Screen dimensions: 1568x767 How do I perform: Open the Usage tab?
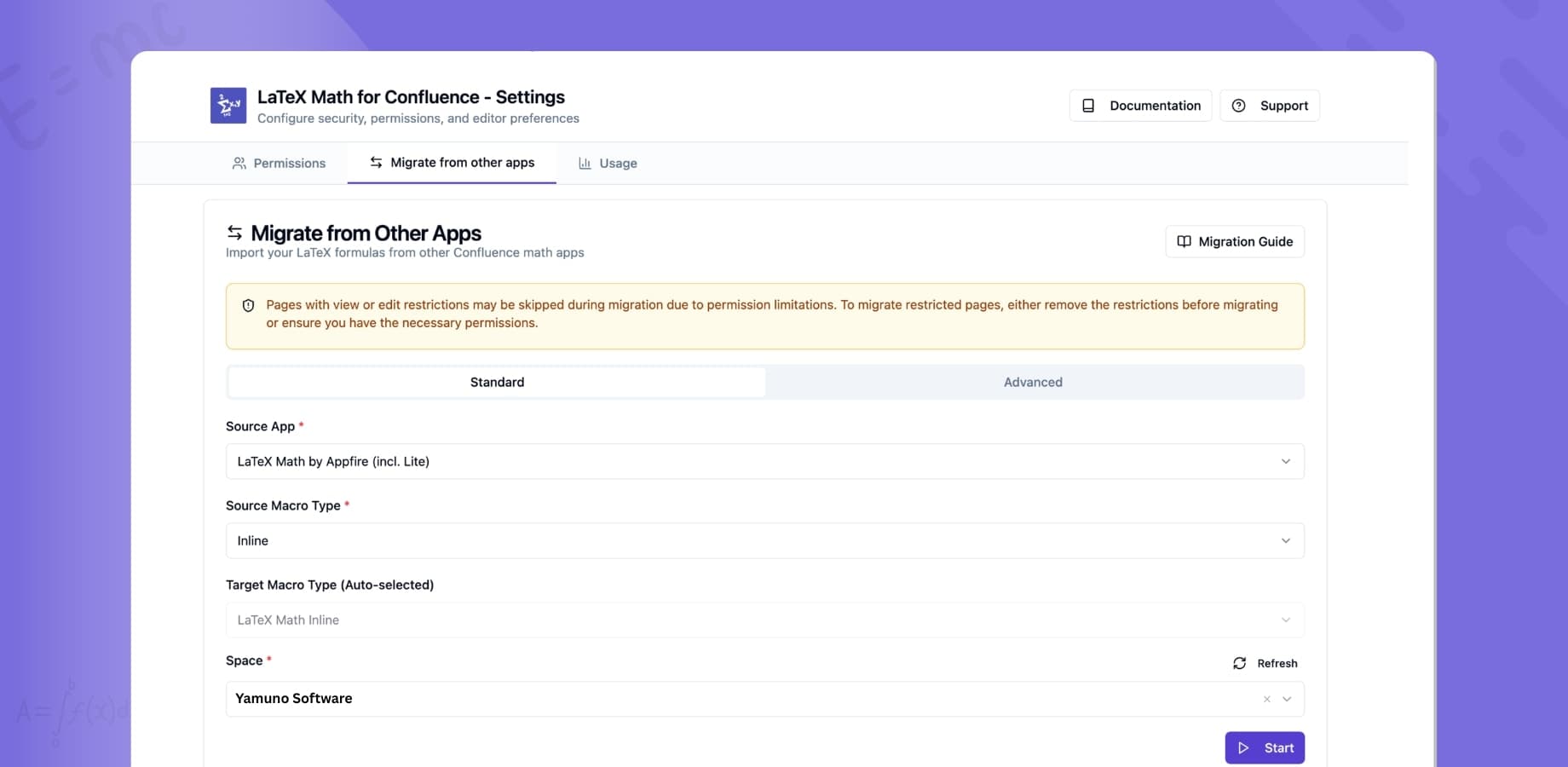608,163
